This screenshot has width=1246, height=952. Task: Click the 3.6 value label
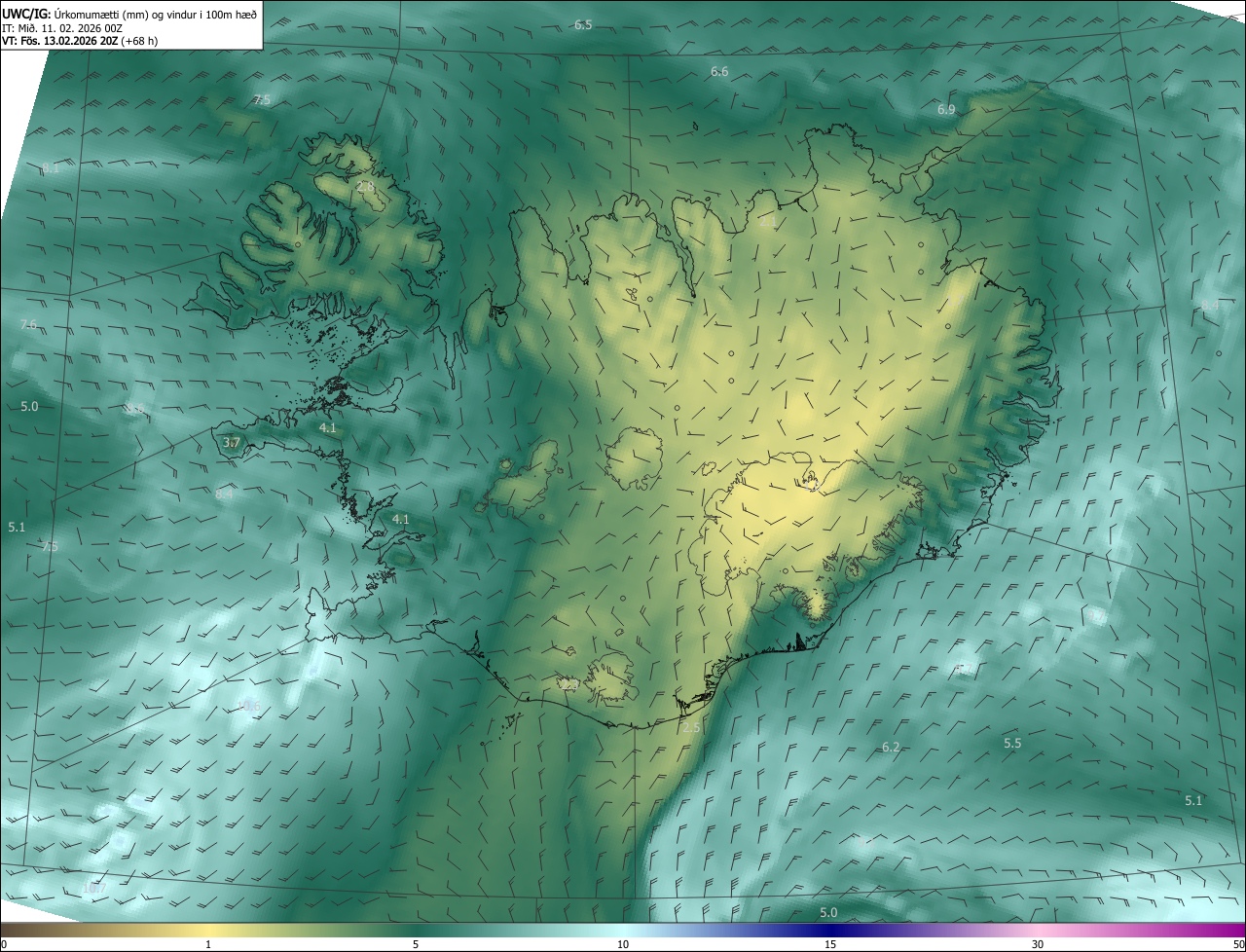tap(134, 409)
